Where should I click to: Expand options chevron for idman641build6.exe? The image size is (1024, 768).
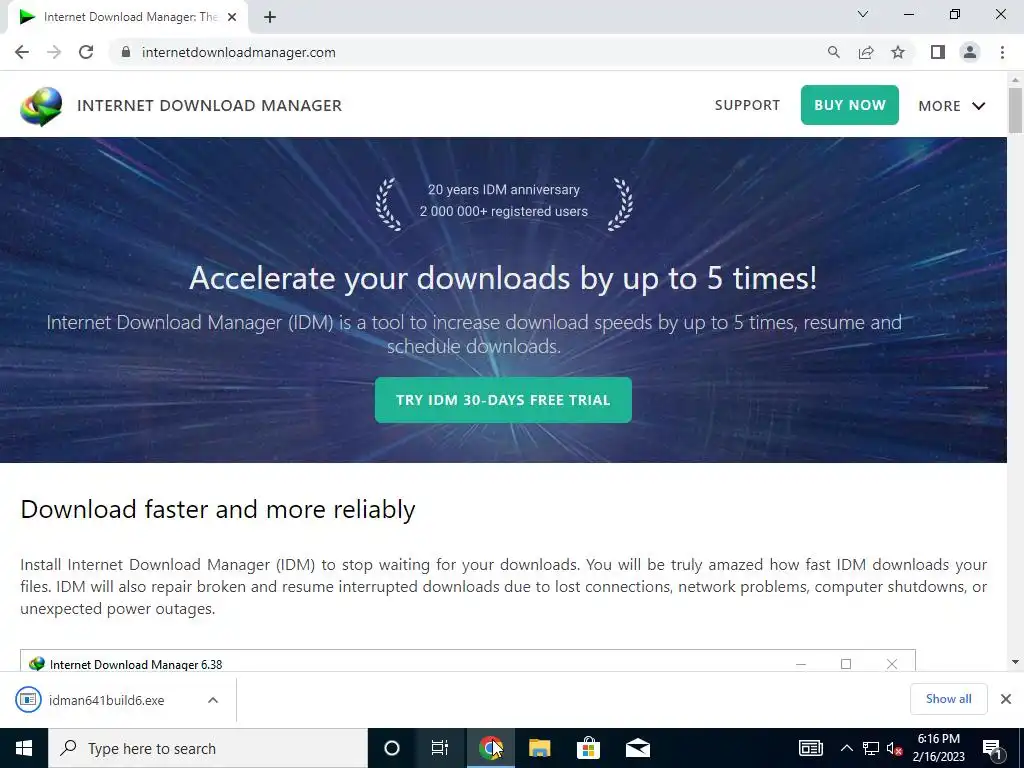click(x=213, y=700)
